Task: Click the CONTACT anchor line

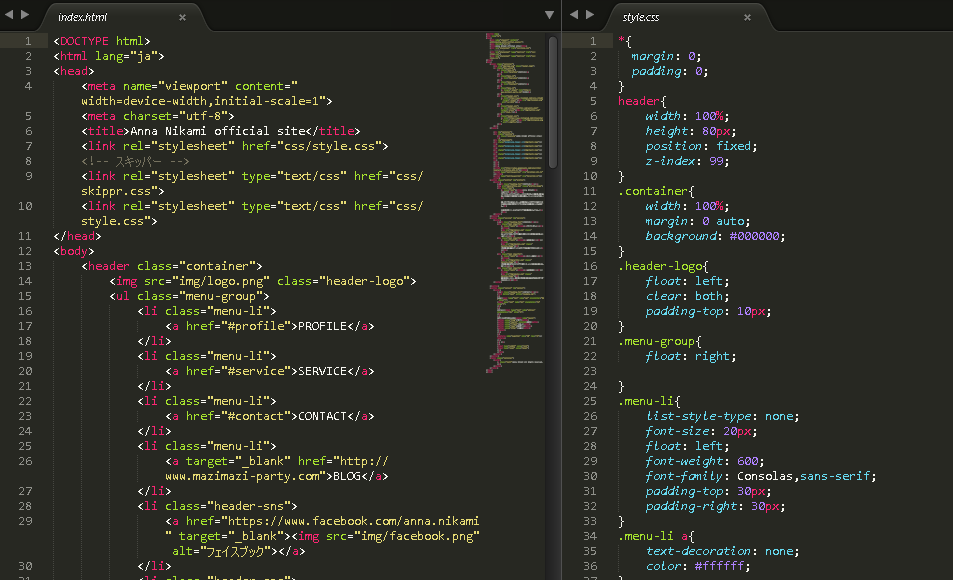Action: pyautogui.click(x=270, y=416)
